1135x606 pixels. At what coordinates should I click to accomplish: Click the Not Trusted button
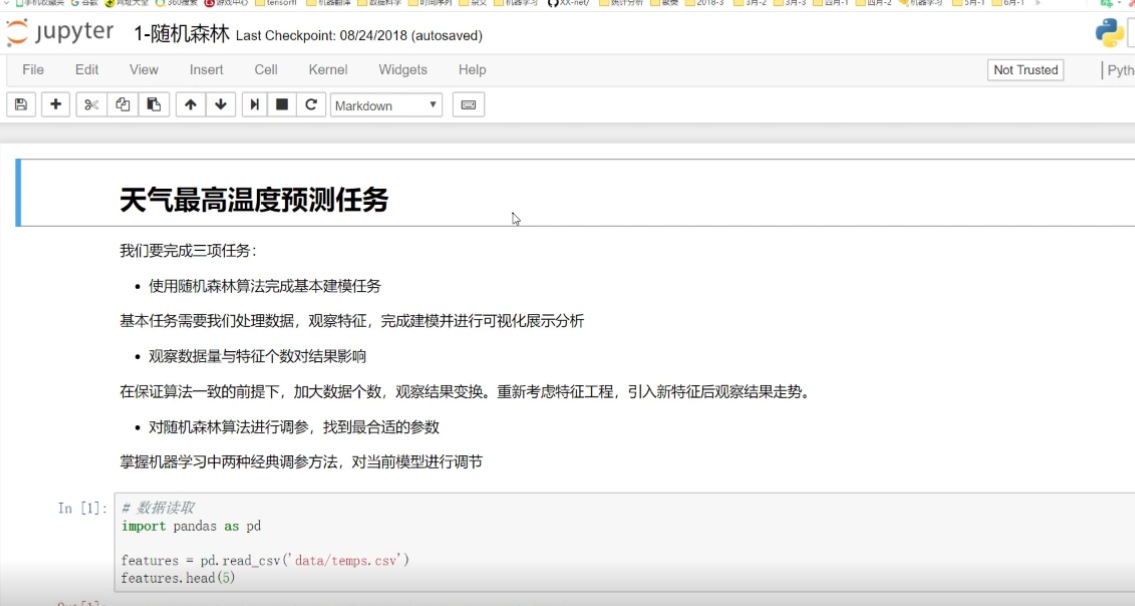[x=1025, y=70]
